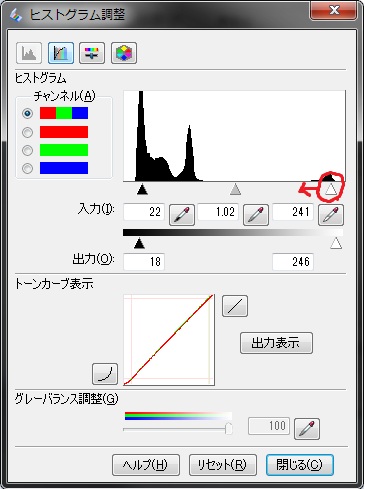Viewport: 365px width, 489px height.
Task: Click the input shadow black triangle
Action: [x=142, y=189]
